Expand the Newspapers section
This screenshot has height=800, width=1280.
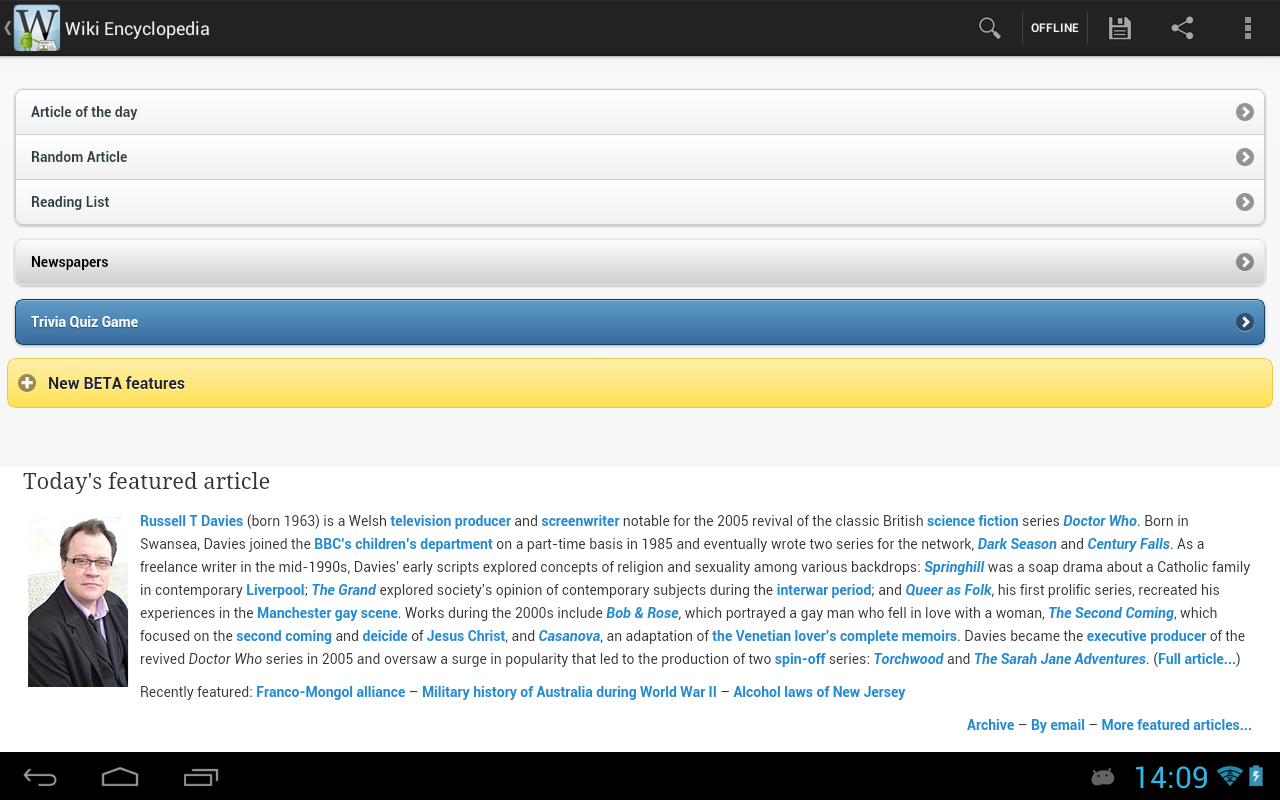[x=640, y=262]
